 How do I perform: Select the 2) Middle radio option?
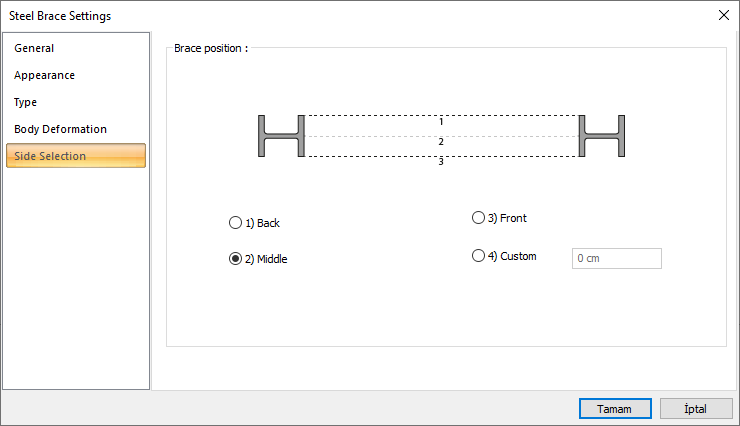click(236, 259)
